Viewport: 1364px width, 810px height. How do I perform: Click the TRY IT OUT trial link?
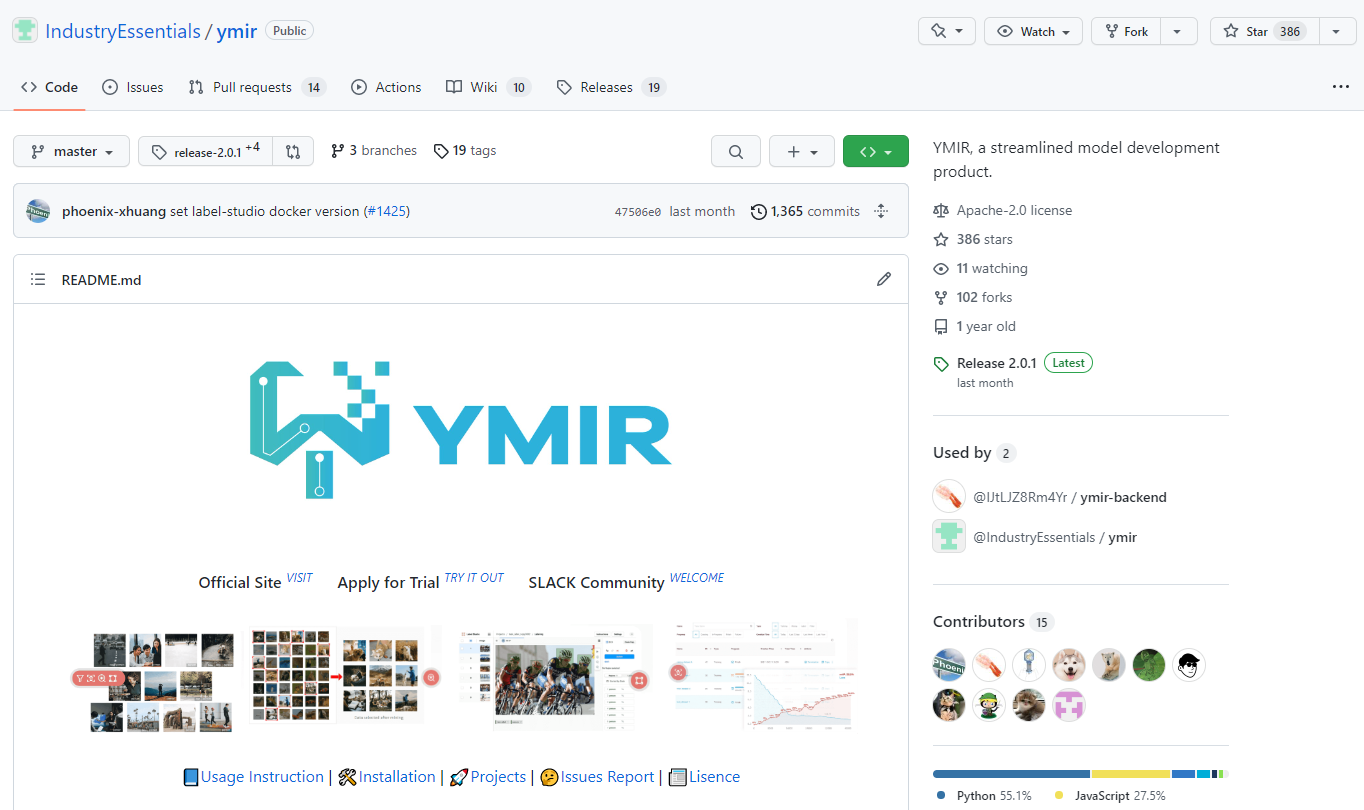[x=474, y=578]
